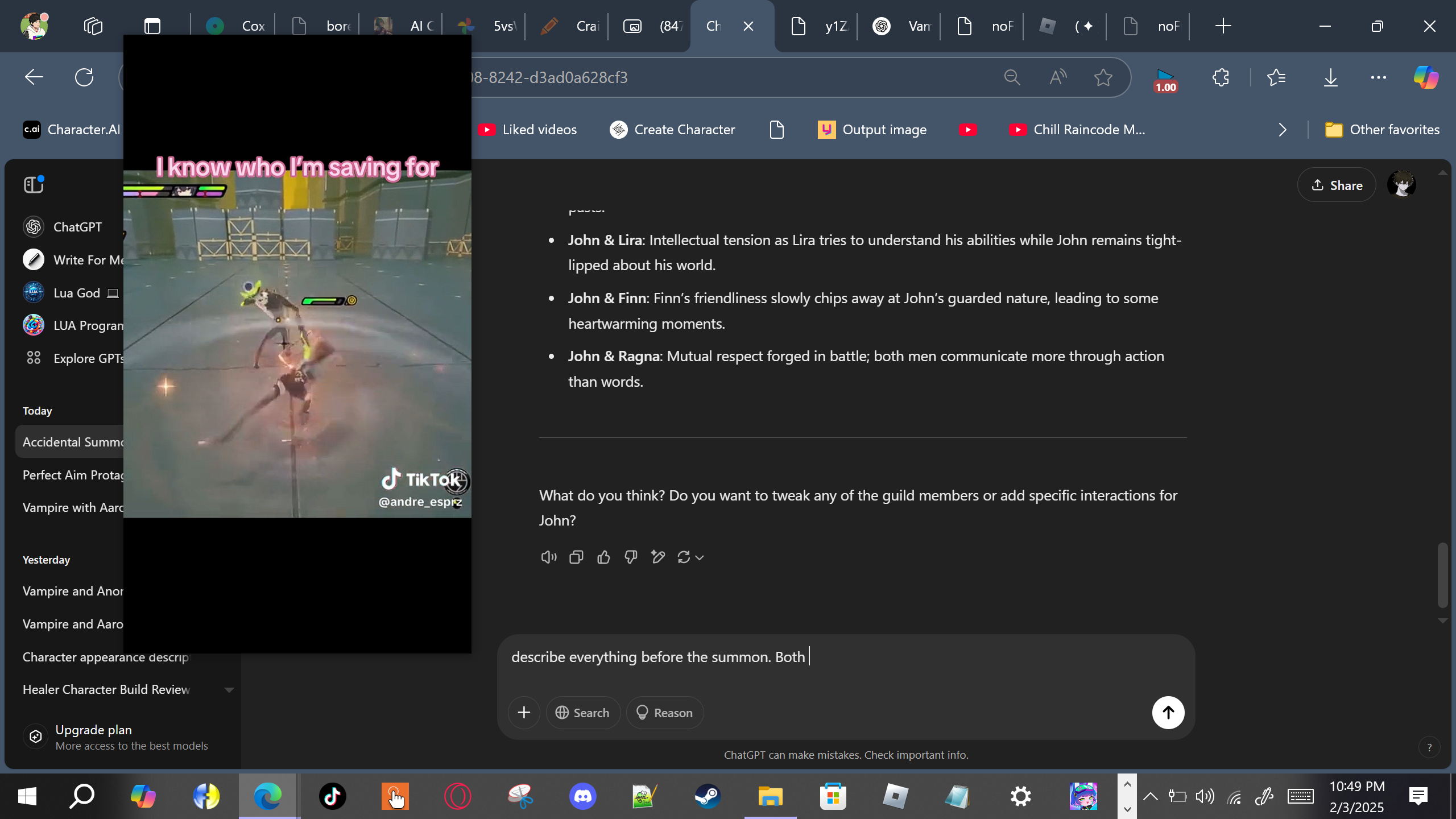
Task: Open the Extensions puzzle icon
Action: point(1221,77)
